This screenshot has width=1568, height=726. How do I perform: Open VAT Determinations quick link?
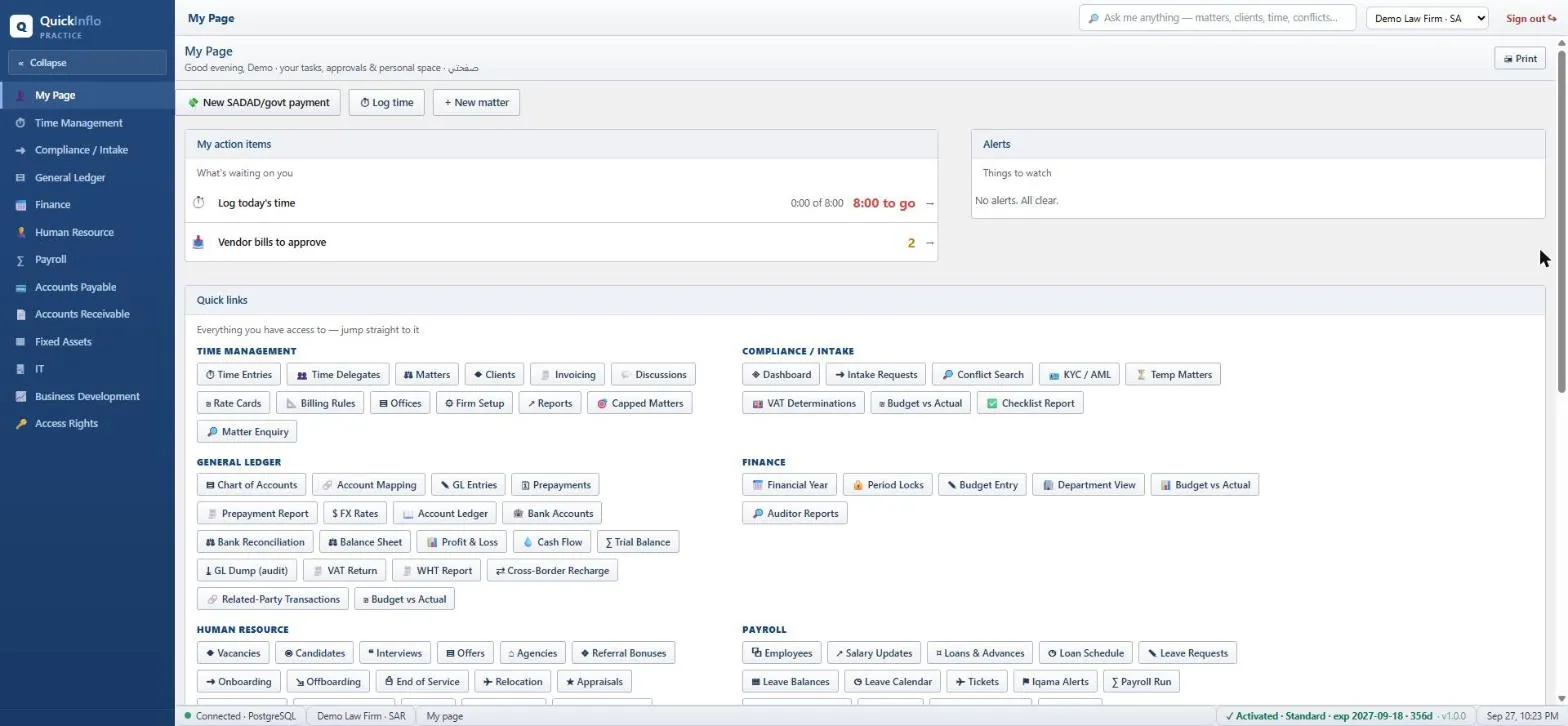803,404
